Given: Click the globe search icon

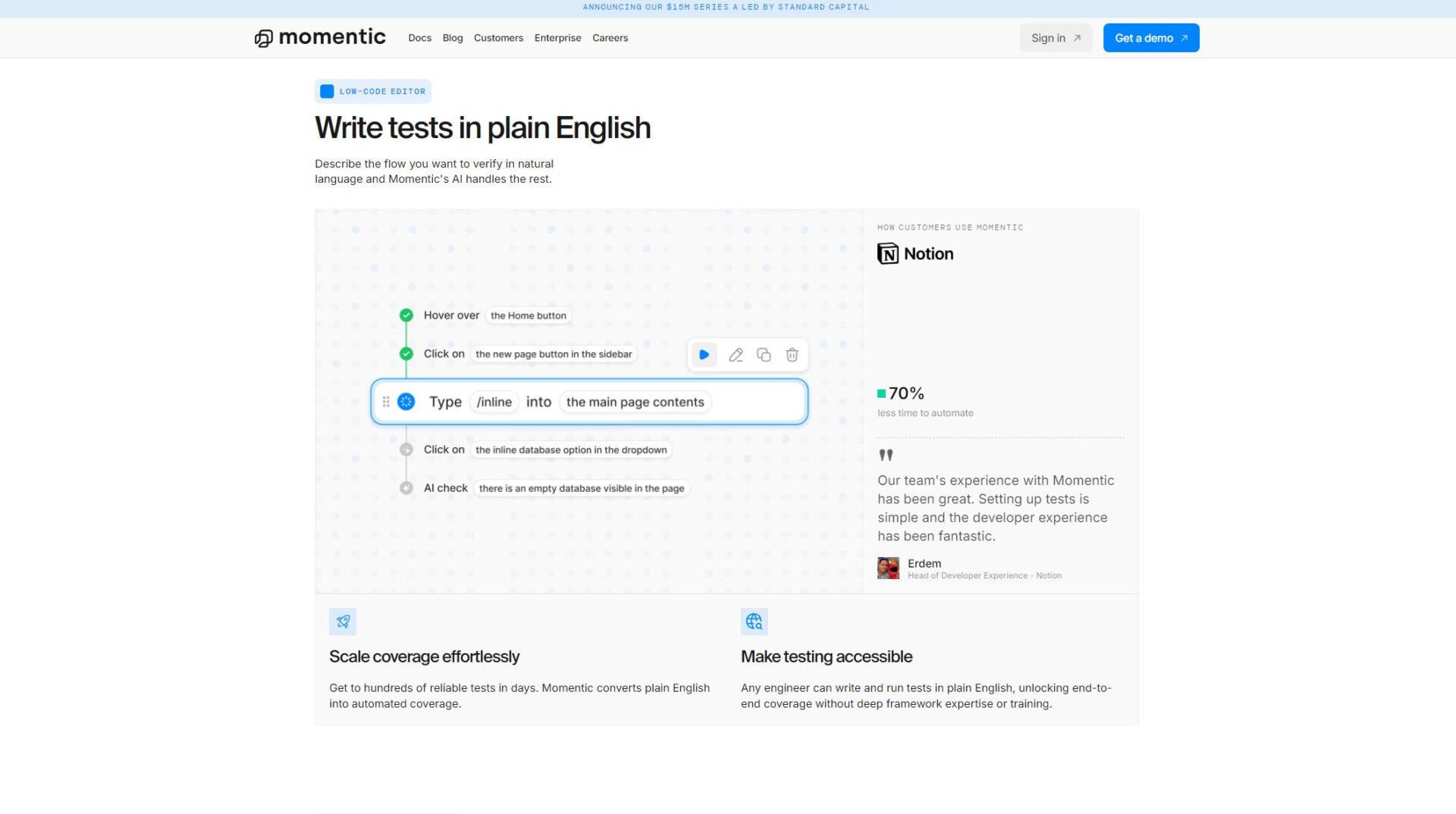Looking at the screenshot, I should (754, 621).
